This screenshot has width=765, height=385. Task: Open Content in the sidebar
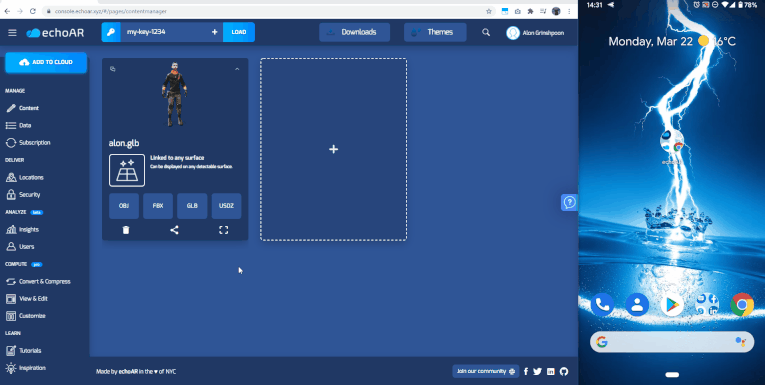click(x=22, y=108)
